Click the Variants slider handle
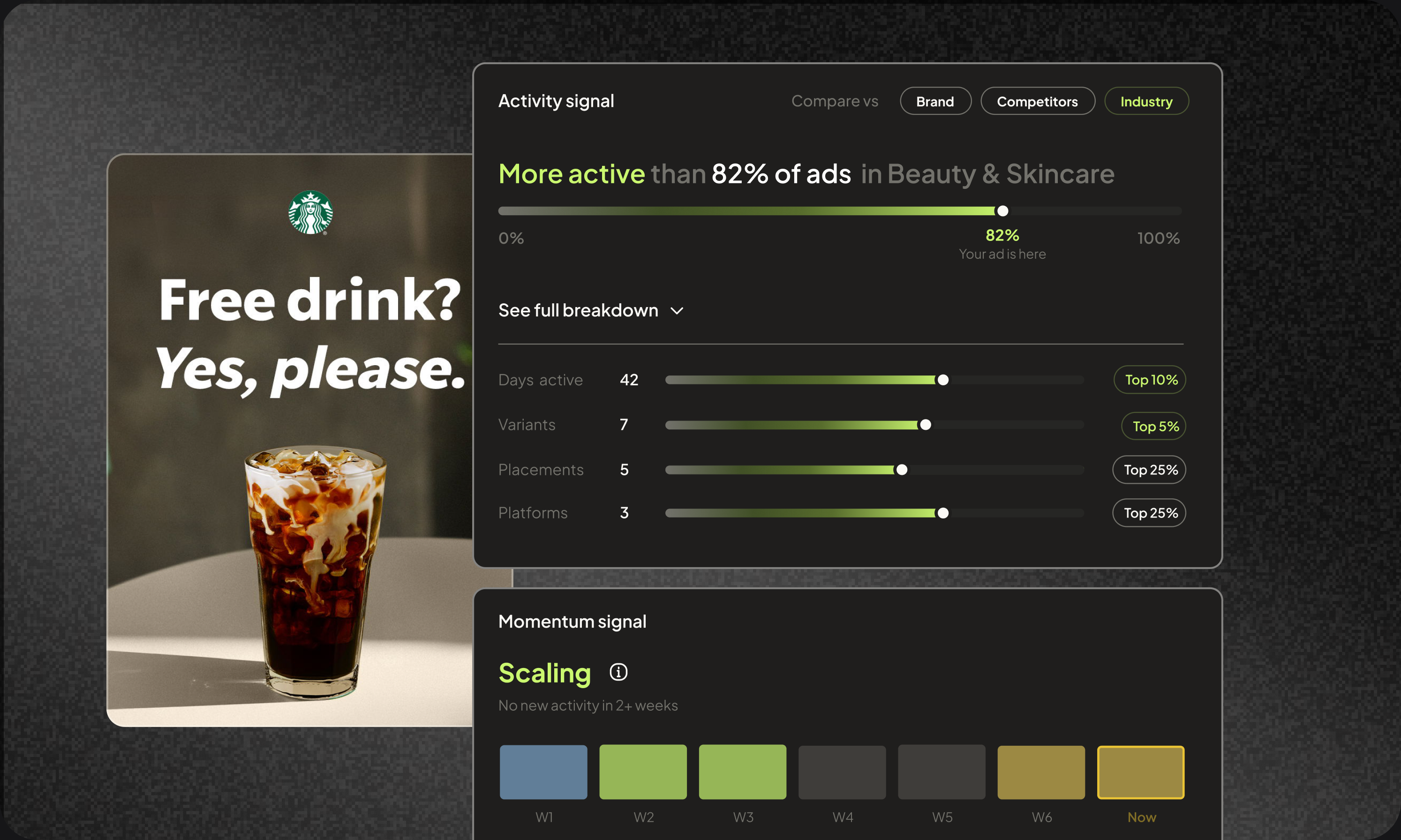 925,425
